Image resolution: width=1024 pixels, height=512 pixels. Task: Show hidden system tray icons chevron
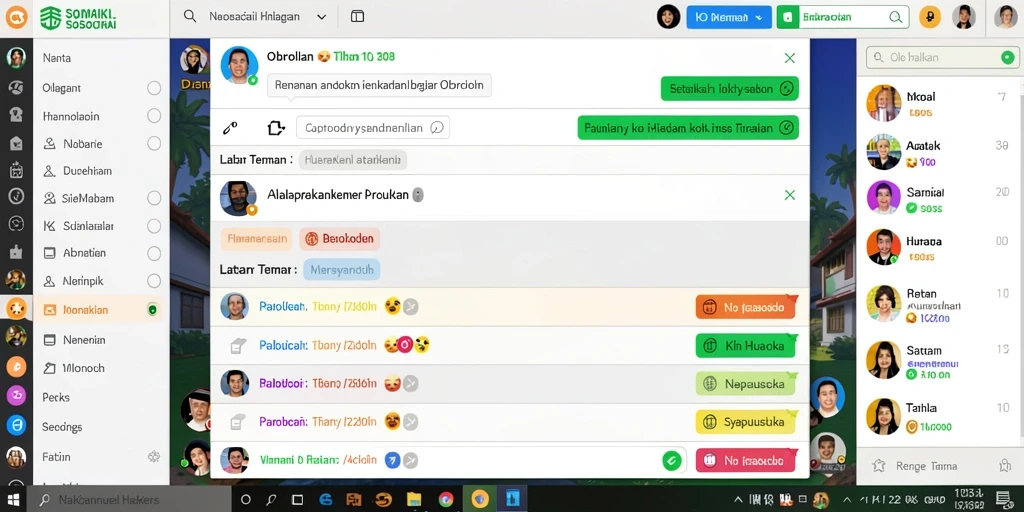(x=738, y=500)
